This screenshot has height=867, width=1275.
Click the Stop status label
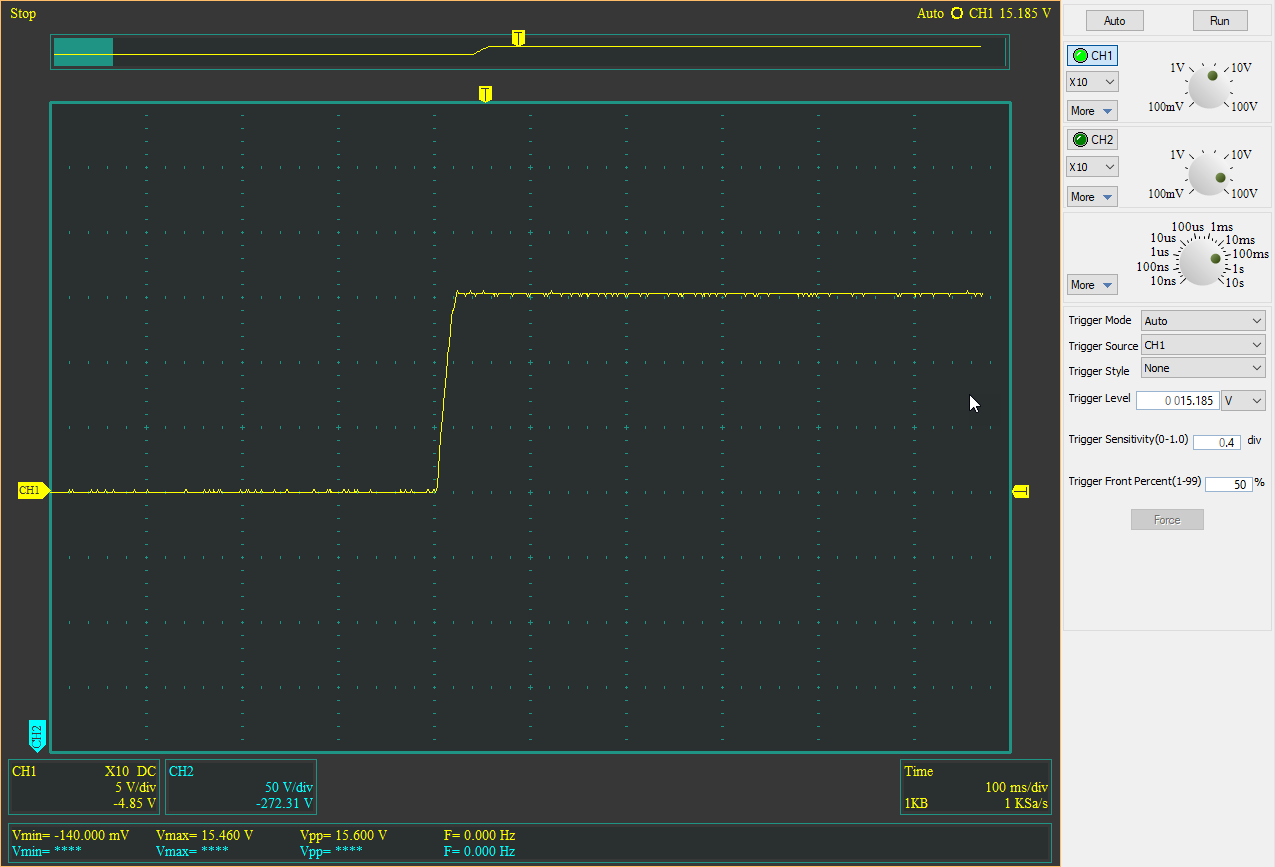[x=23, y=14]
